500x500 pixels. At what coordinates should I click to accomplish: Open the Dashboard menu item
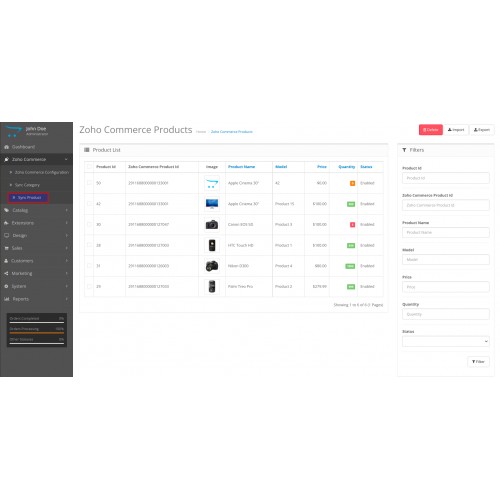[x=36, y=147]
